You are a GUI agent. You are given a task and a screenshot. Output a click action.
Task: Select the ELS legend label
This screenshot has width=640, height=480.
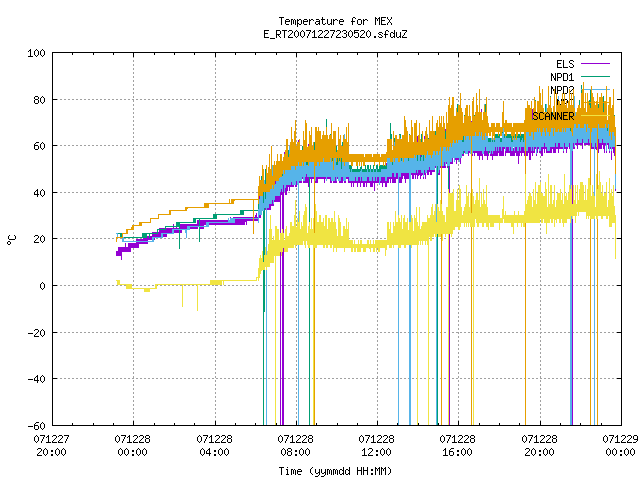point(565,64)
